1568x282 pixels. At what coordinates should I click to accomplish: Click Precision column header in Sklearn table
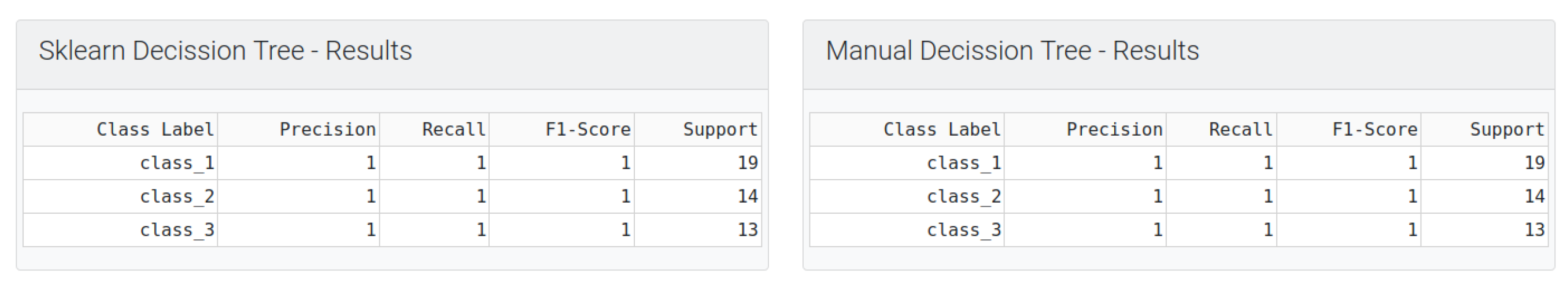tap(328, 129)
